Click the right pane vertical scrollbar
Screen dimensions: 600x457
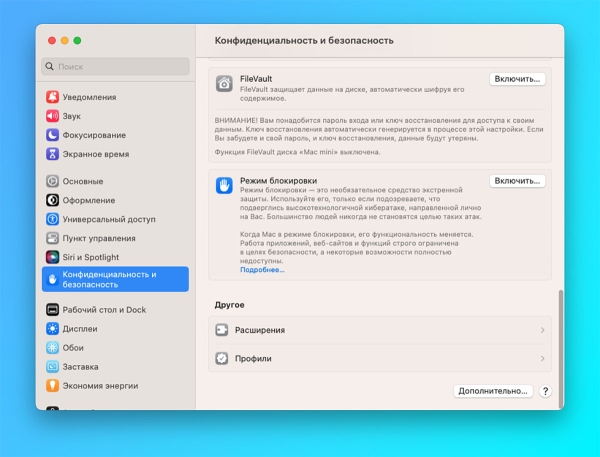[x=560, y=330]
